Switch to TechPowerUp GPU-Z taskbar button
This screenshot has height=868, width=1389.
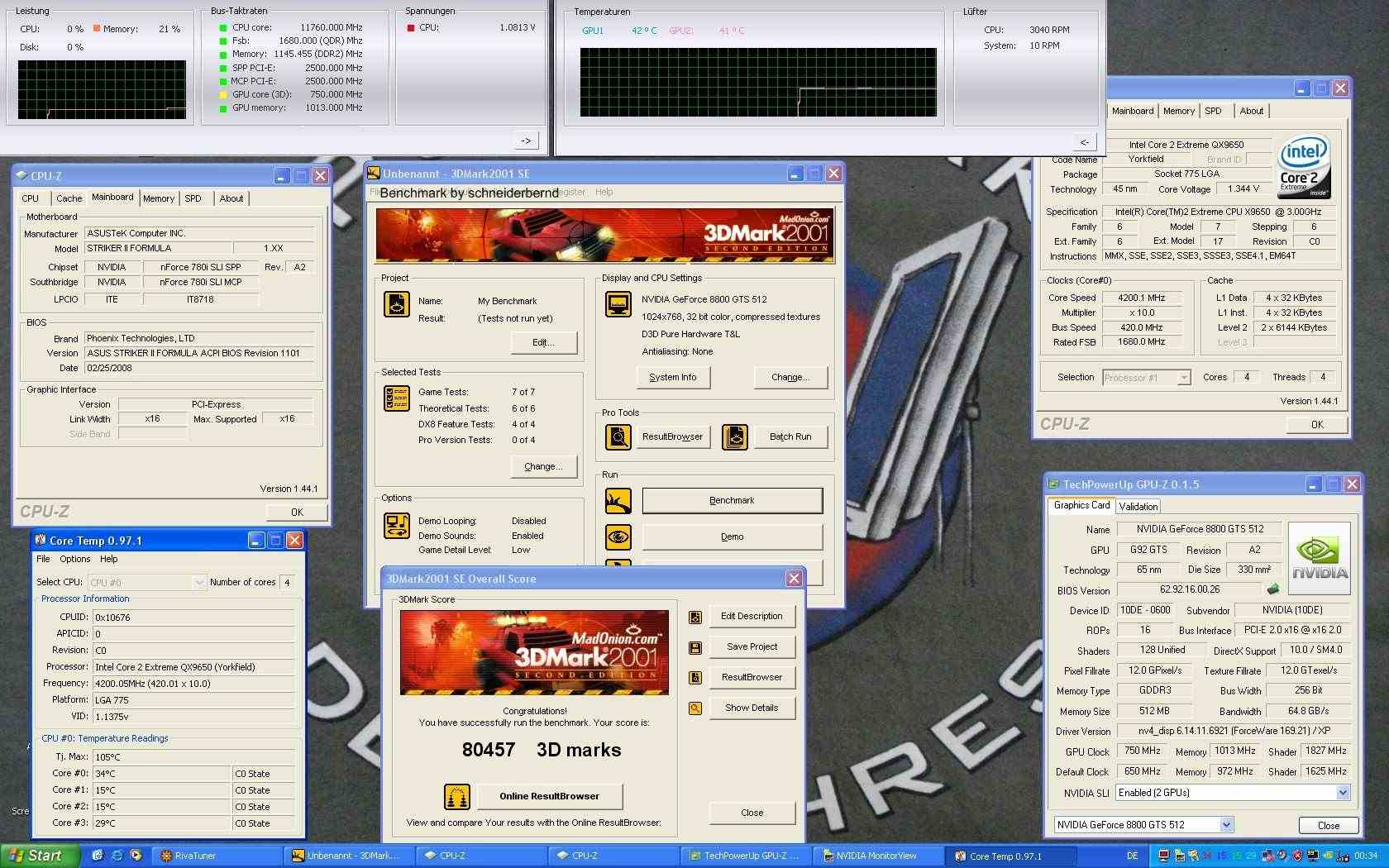747,856
